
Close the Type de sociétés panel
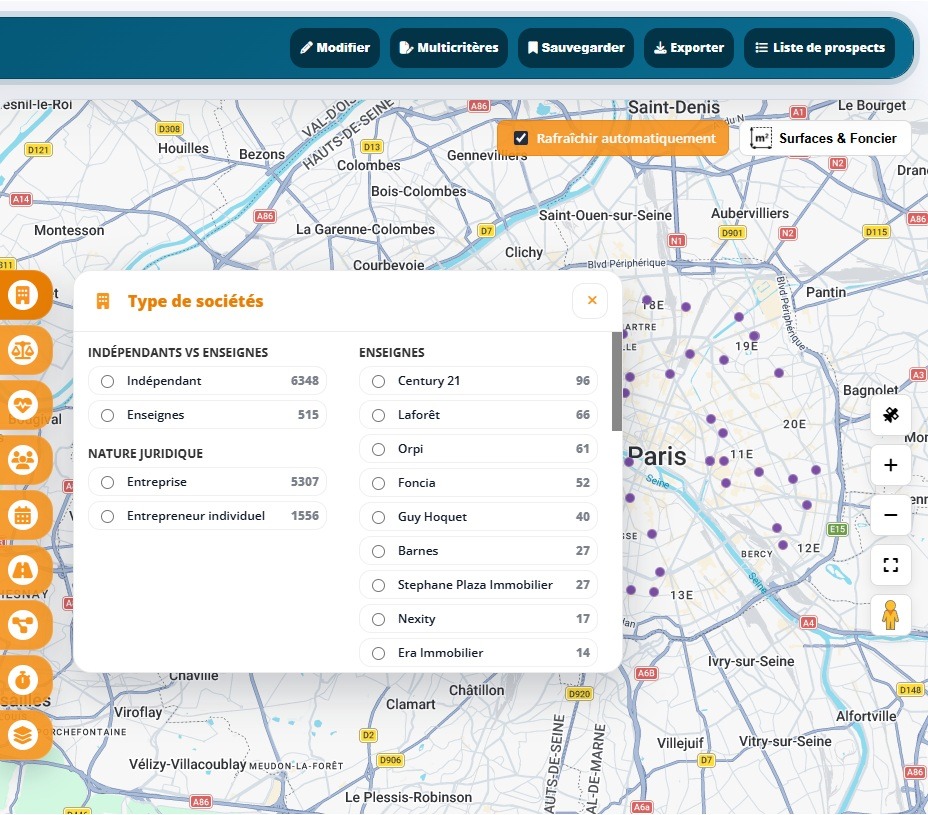click(x=591, y=301)
